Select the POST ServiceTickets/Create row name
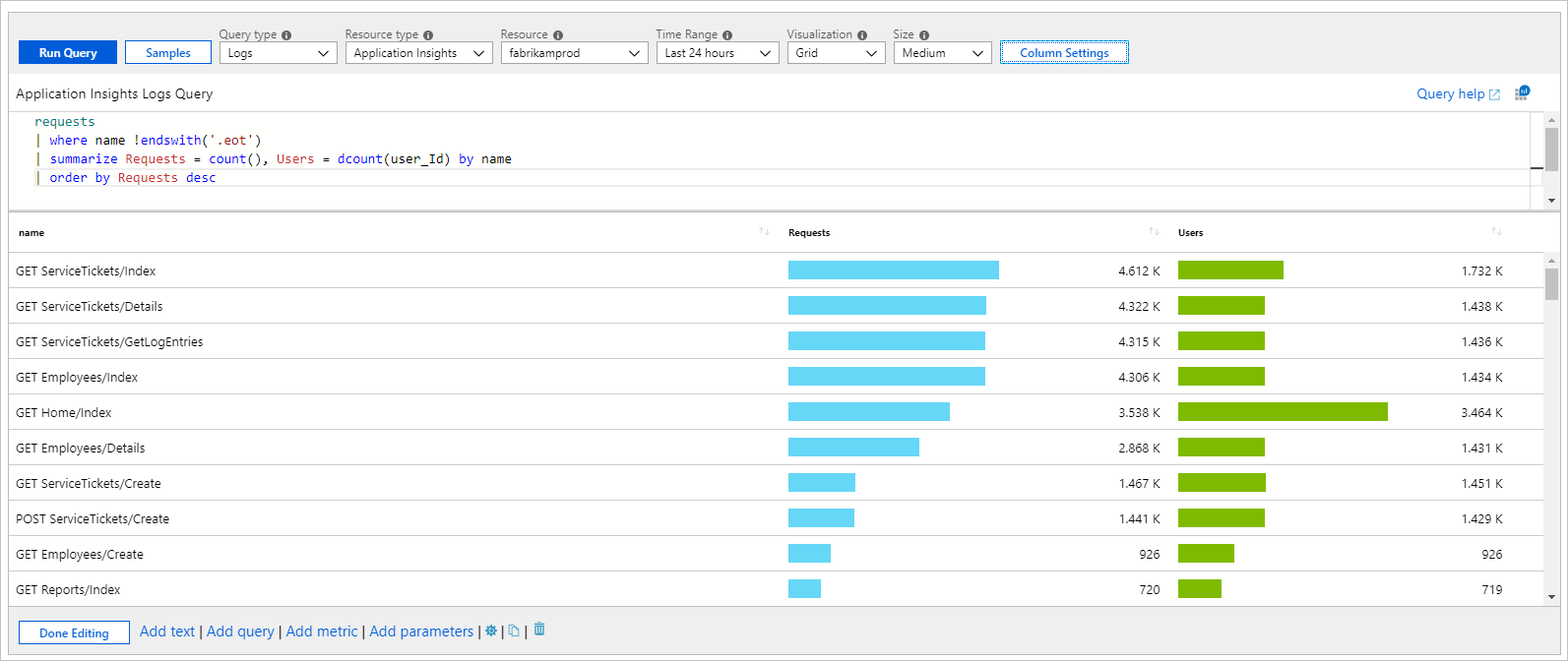The width and height of the screenshot is (1568, 661). coord(93,518)
